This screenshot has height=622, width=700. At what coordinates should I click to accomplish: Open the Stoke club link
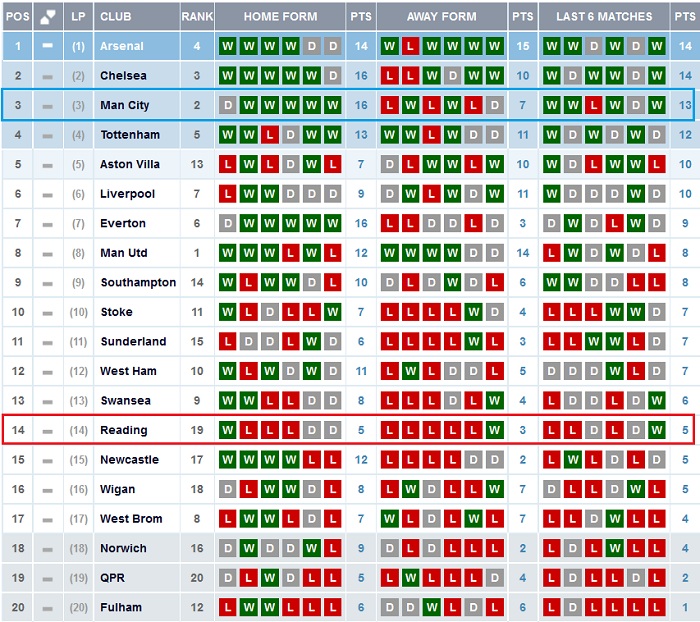117,312
